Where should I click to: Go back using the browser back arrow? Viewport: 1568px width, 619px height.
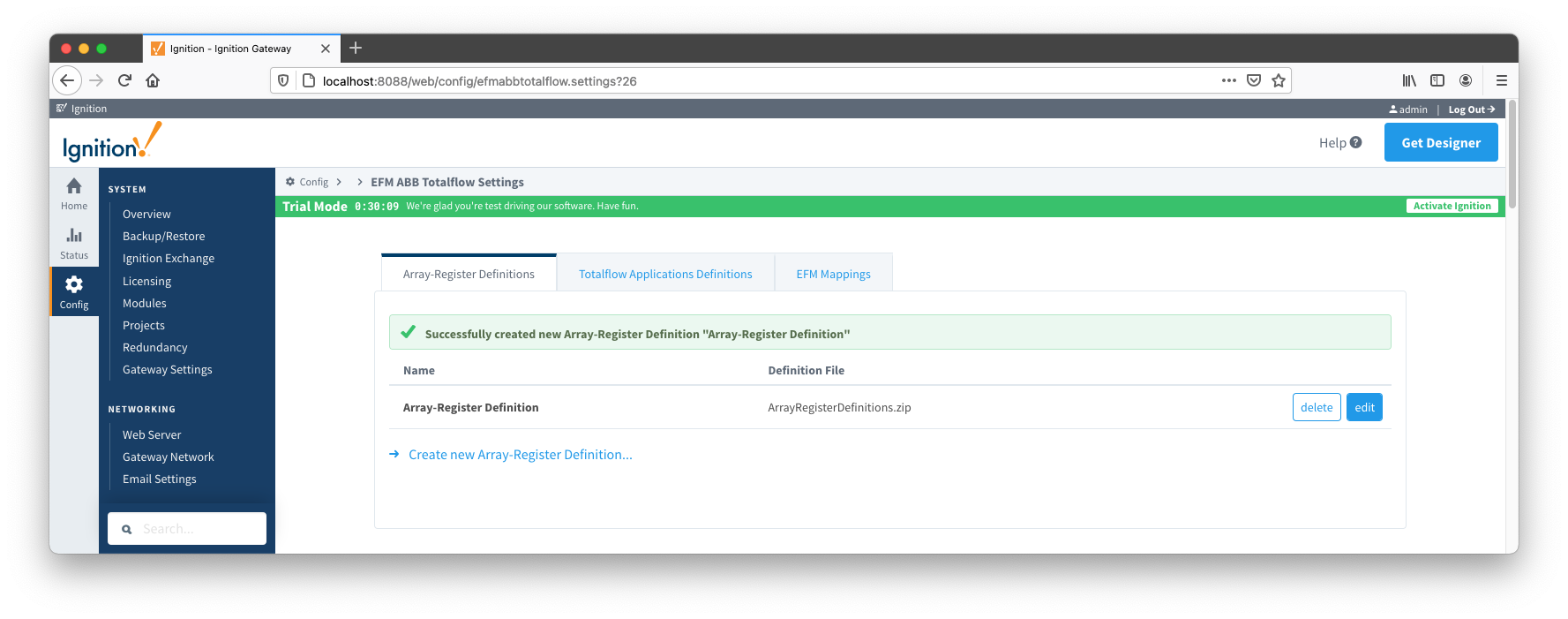[67, 80]
